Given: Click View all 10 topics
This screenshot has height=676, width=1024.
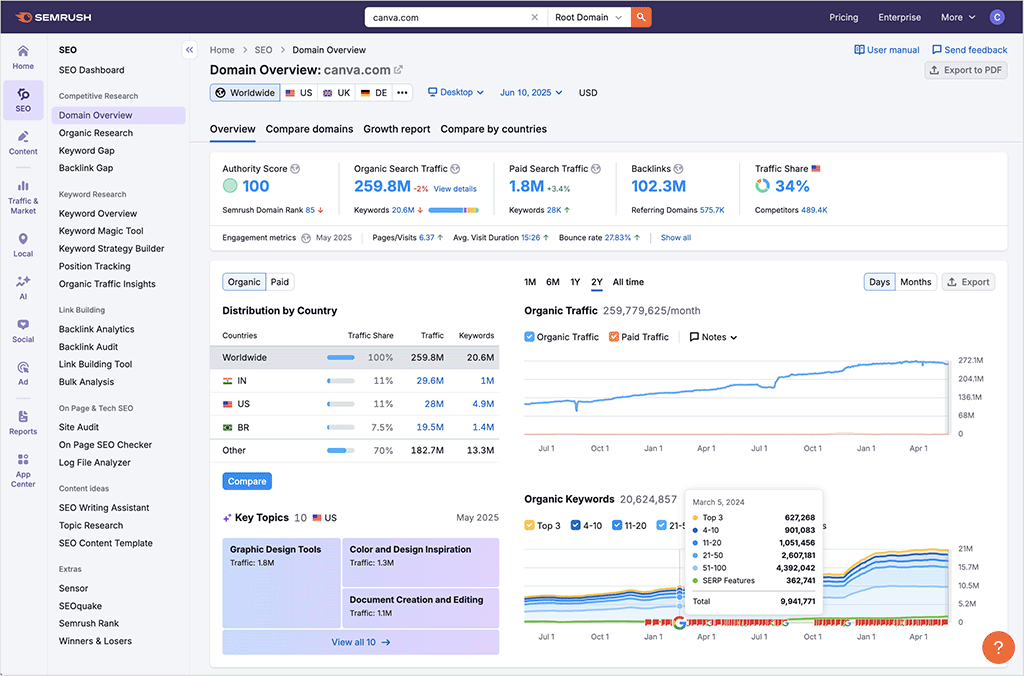Looking at the screenshot, I should pos(360,642).
